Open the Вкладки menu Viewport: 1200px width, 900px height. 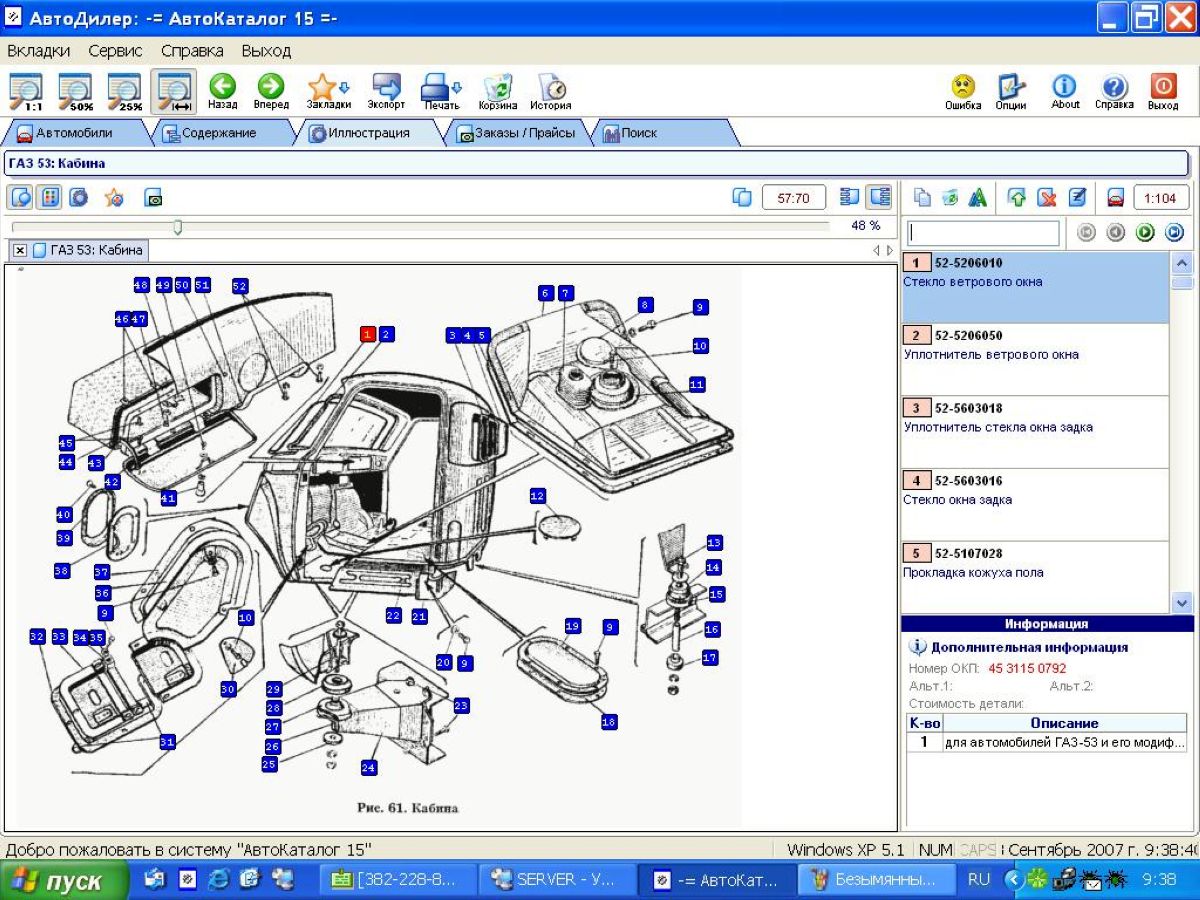(38, 50)
